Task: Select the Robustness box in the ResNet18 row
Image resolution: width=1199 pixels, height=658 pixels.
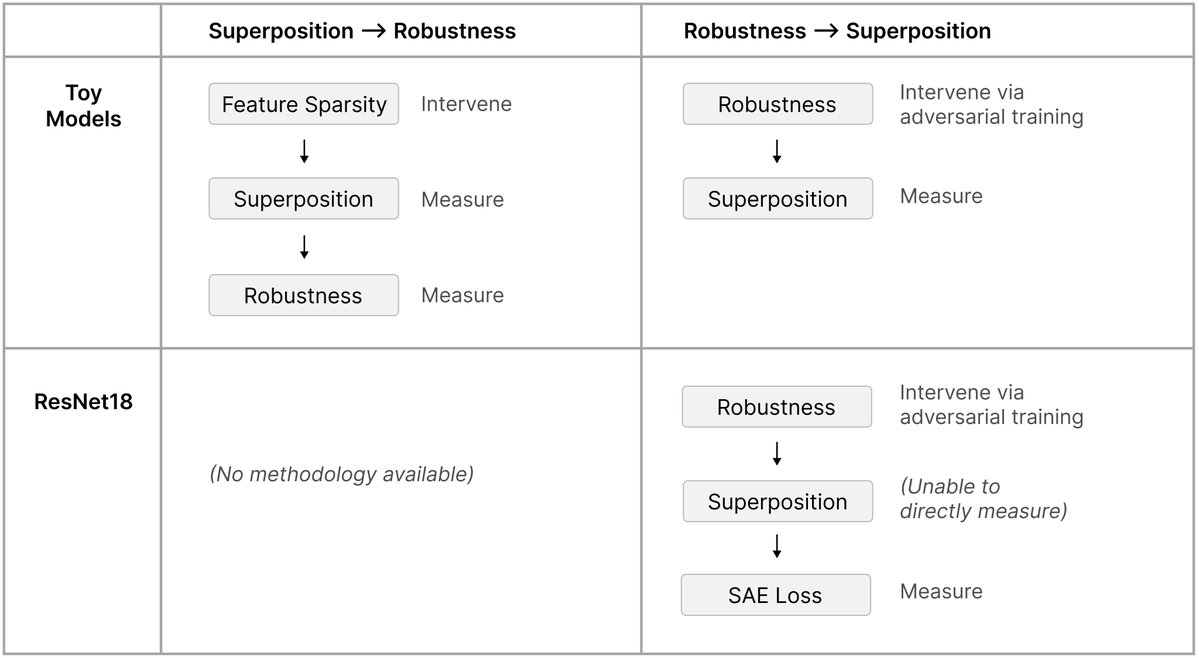Action: coord(776,407)
